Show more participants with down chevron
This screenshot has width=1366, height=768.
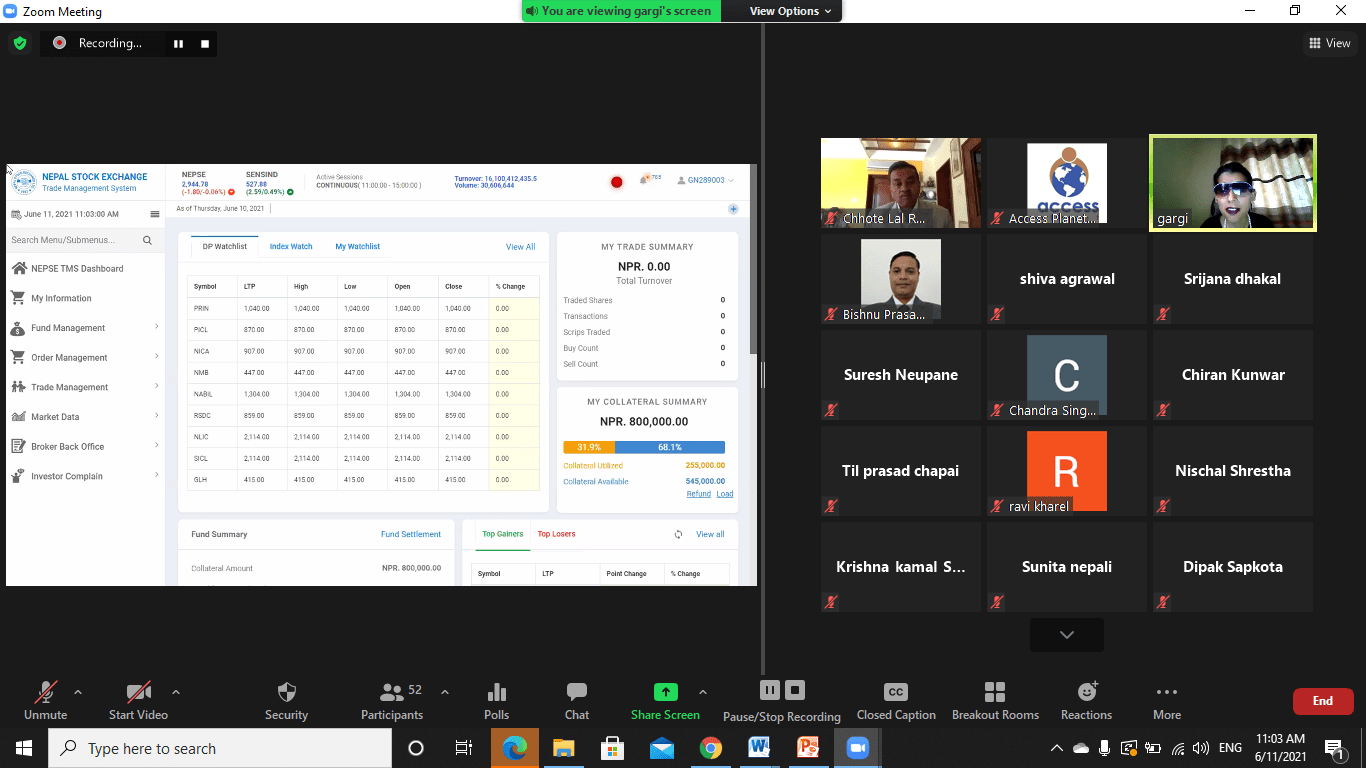(x=1066, y=635)
